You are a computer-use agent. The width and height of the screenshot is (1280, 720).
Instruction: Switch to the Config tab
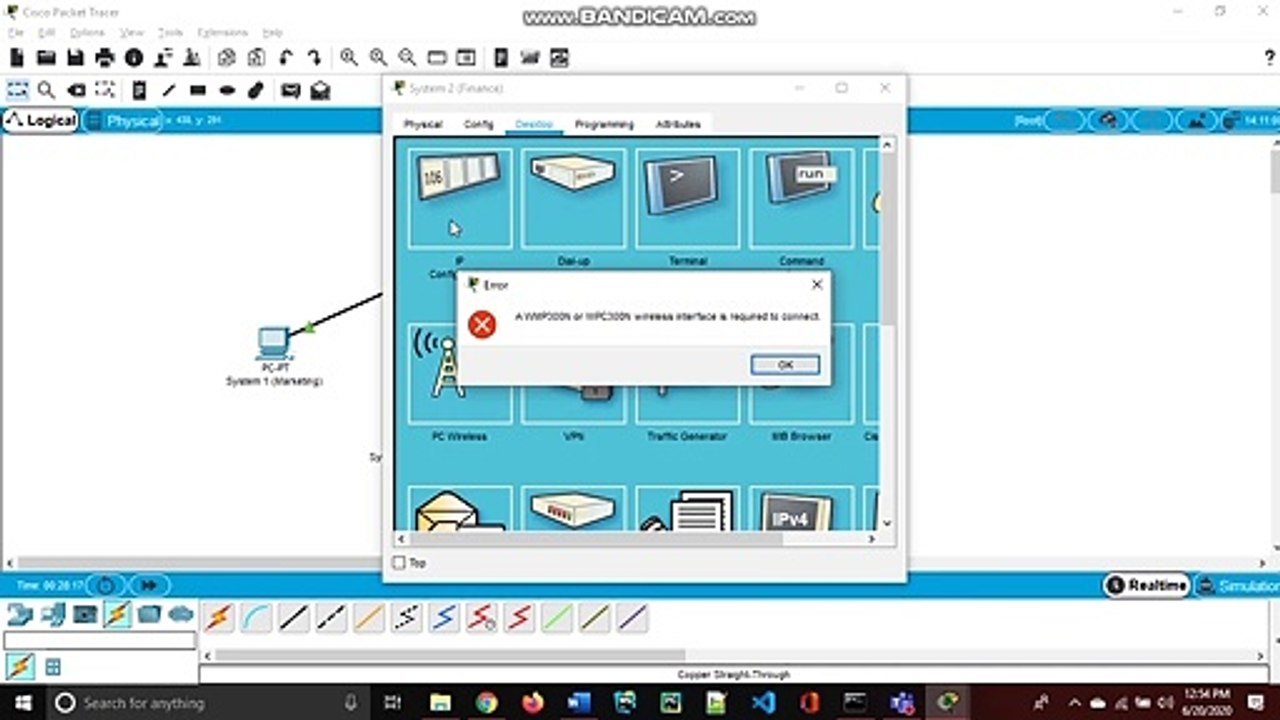(x=479, y=124)
